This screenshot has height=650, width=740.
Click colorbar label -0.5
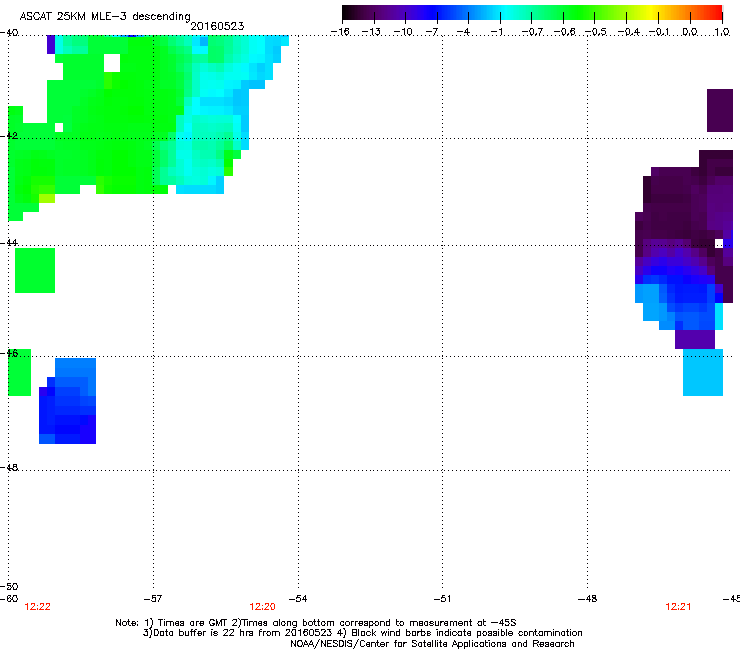click(596, 32)
